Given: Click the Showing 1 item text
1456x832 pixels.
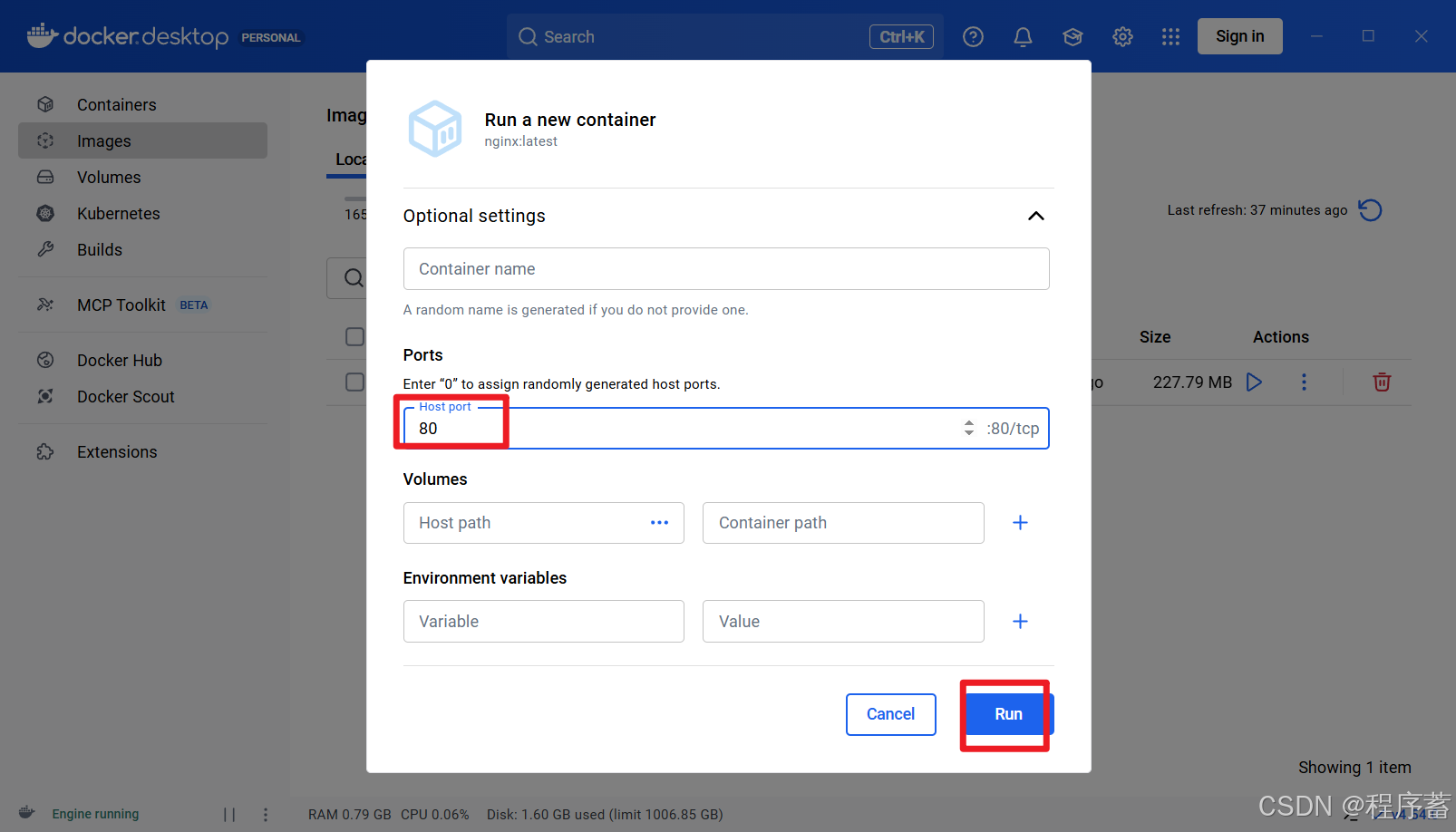Looking at the screenshot, I should tap(1354, 767).
